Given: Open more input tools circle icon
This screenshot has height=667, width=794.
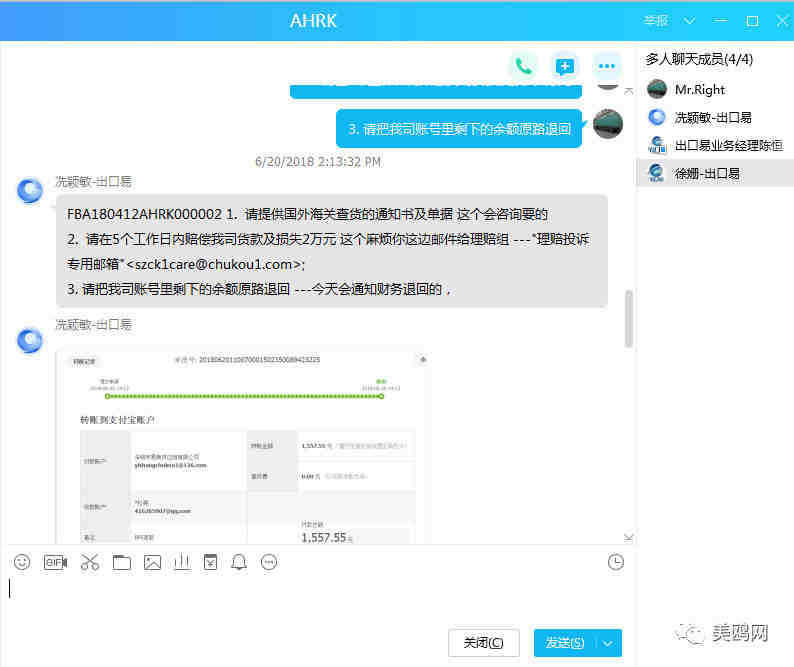Looking at the screenshot, I should pyautogui.click(x=269, y=562).
